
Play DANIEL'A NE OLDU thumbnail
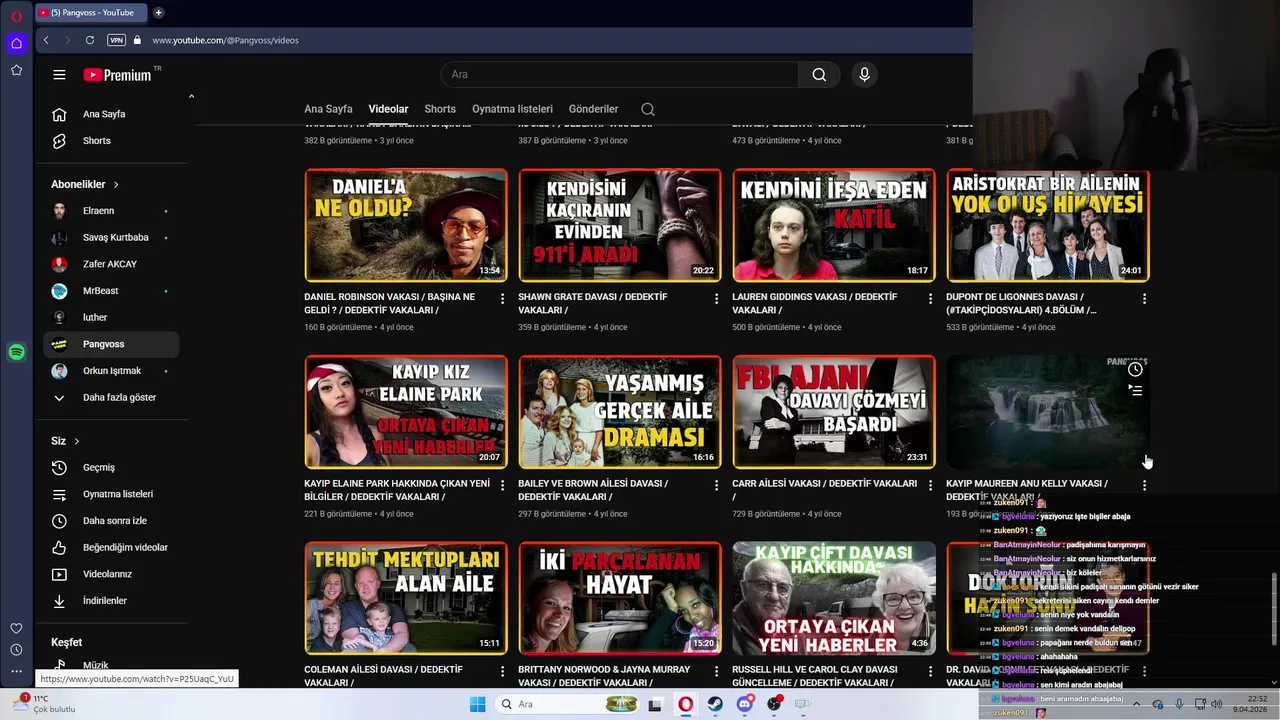pos(406,225)
